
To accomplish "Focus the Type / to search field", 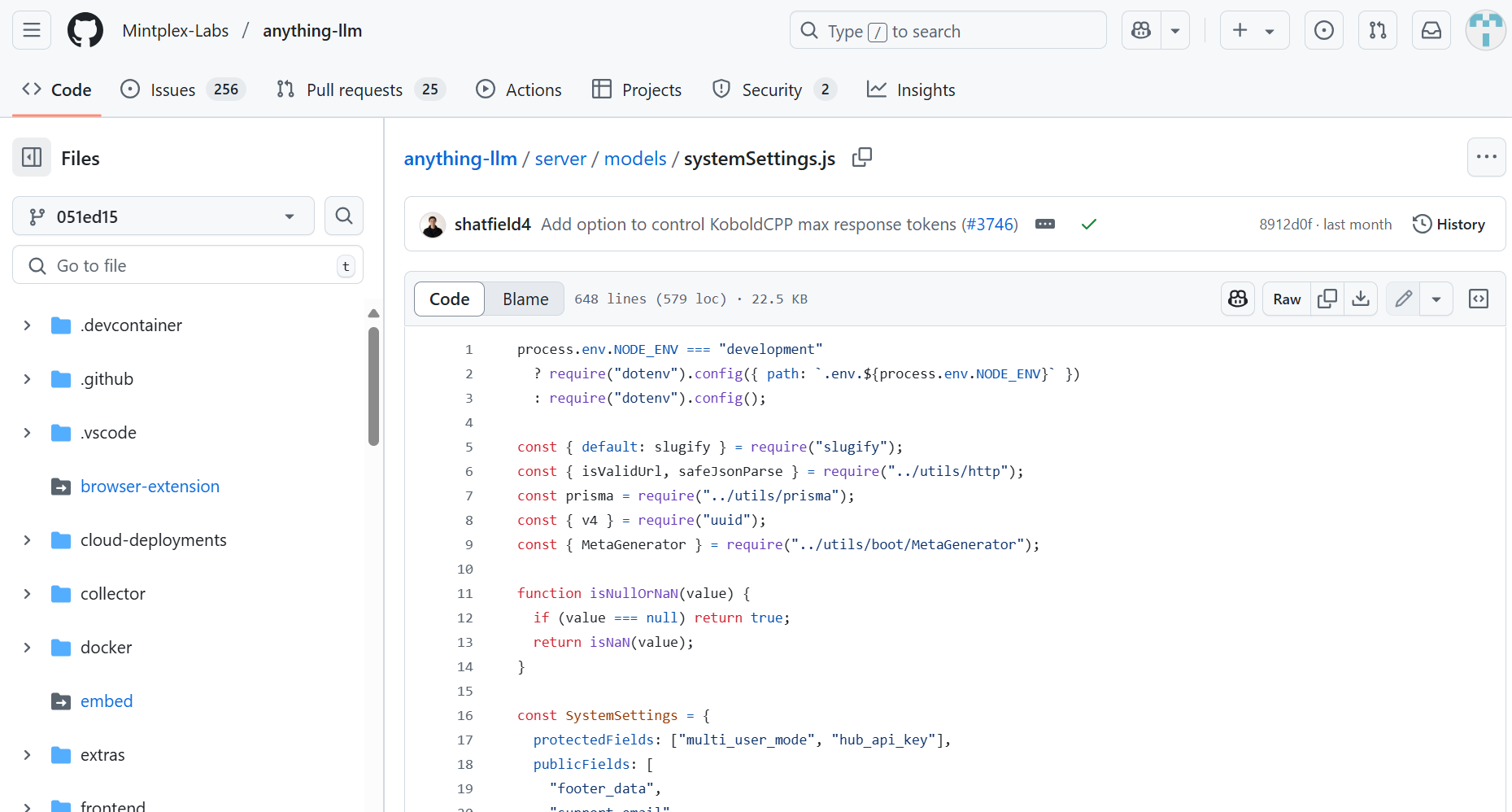I will click(x=948, y=31).
